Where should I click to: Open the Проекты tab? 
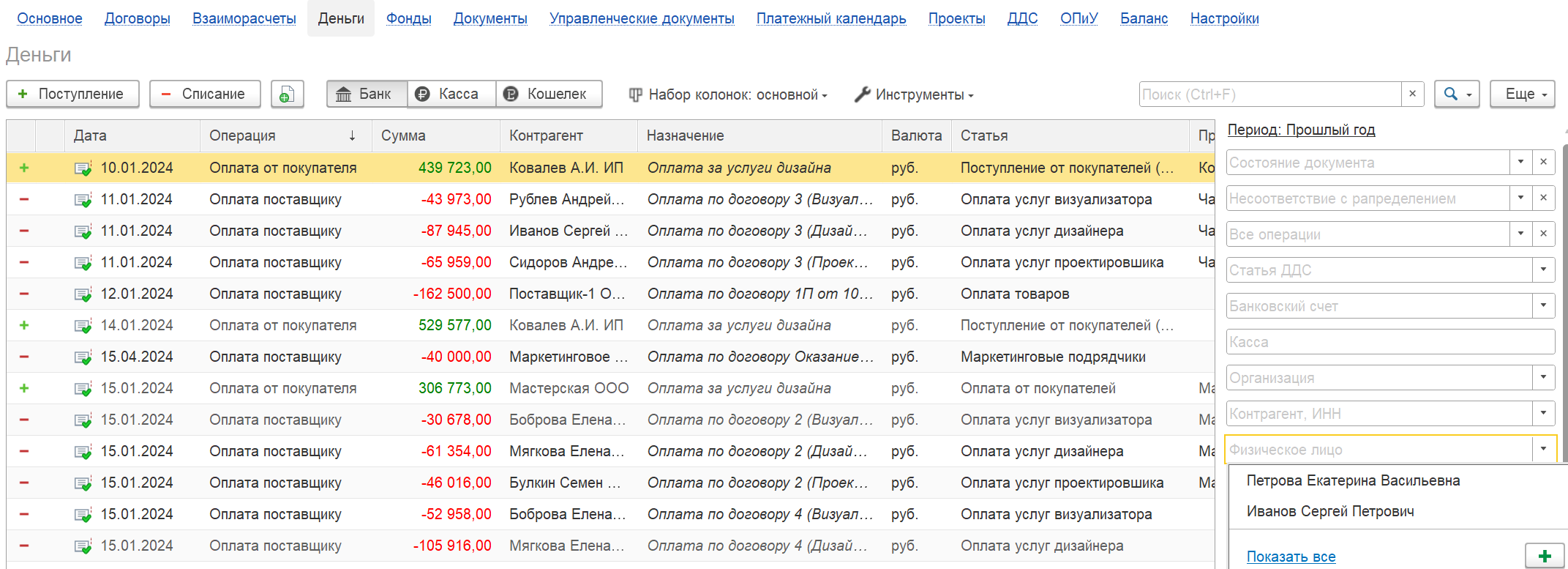[956, 18]
